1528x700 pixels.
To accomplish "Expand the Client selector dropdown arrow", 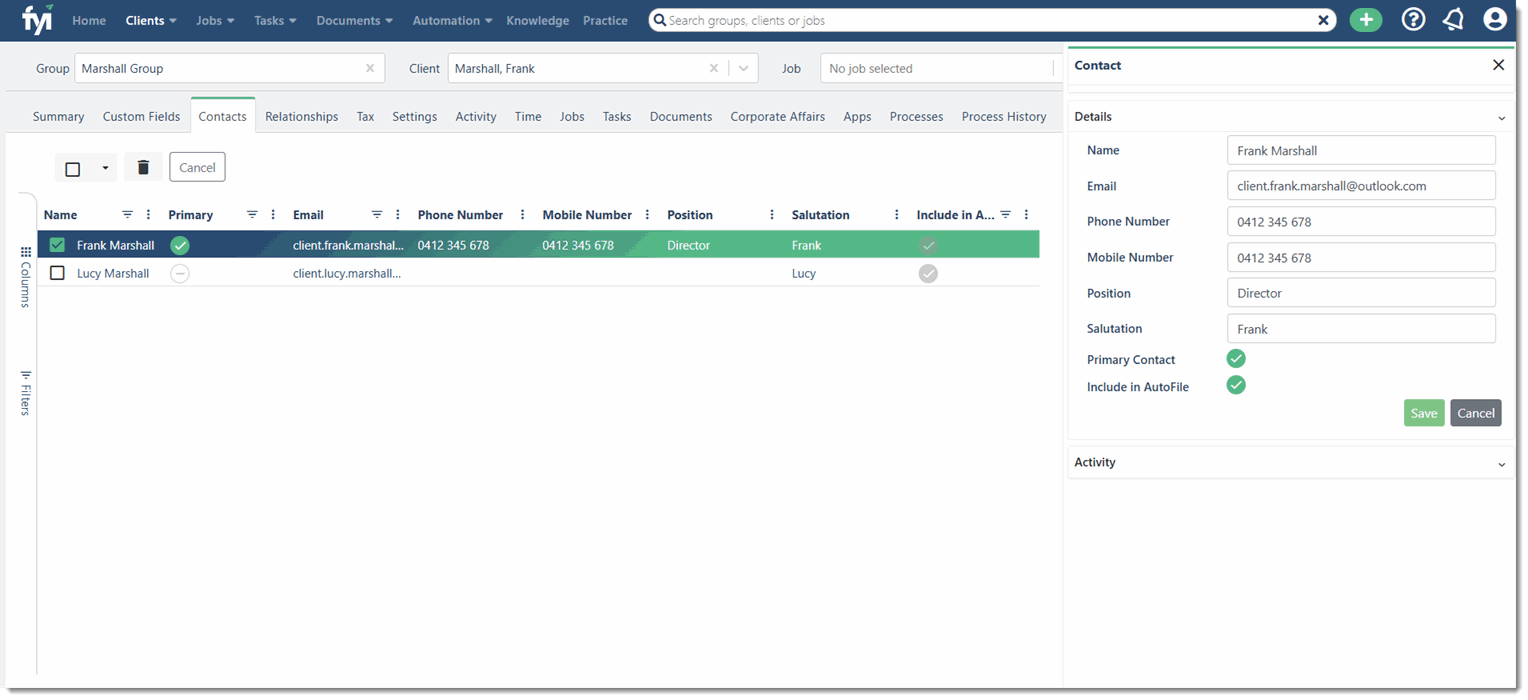I will click(x=743, y=69).
